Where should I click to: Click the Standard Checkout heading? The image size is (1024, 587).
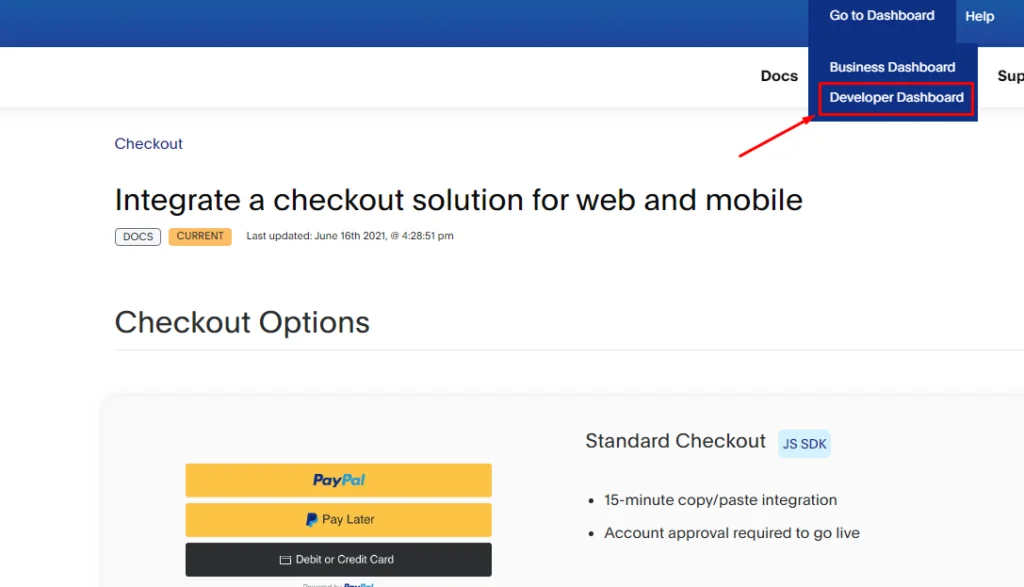click(675, 441)
